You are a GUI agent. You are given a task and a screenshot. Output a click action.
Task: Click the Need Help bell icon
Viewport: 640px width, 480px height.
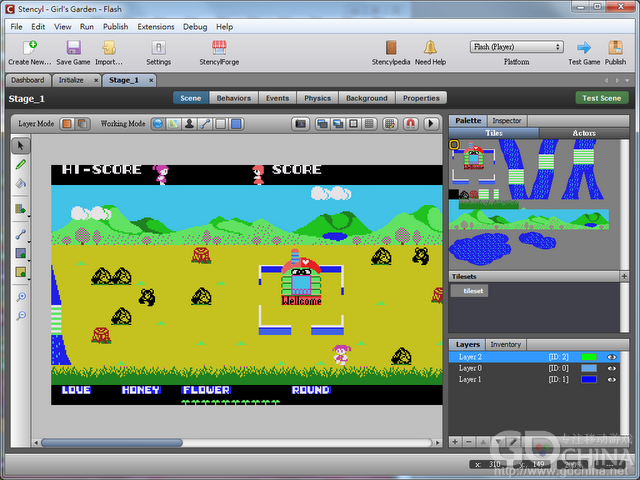coord(430,47)
